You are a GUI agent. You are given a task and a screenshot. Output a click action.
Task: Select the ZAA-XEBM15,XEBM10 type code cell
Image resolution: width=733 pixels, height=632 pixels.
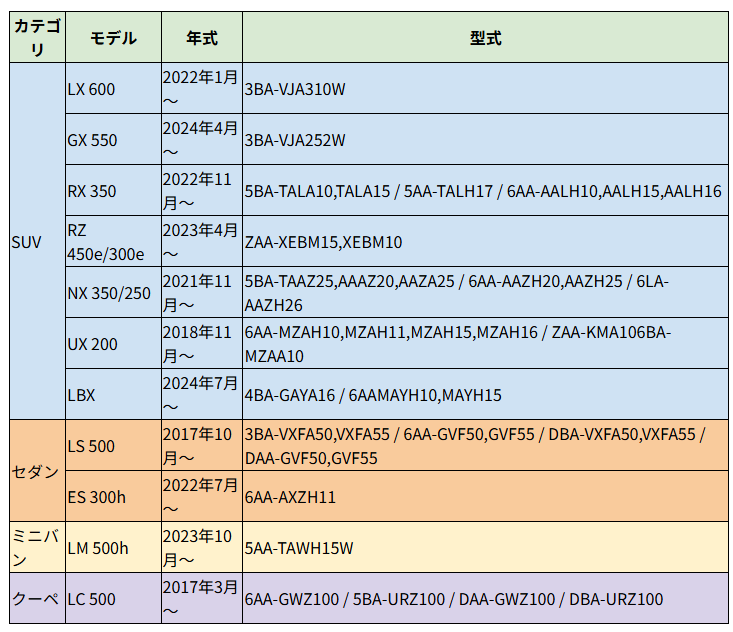[x=485, y=241]
